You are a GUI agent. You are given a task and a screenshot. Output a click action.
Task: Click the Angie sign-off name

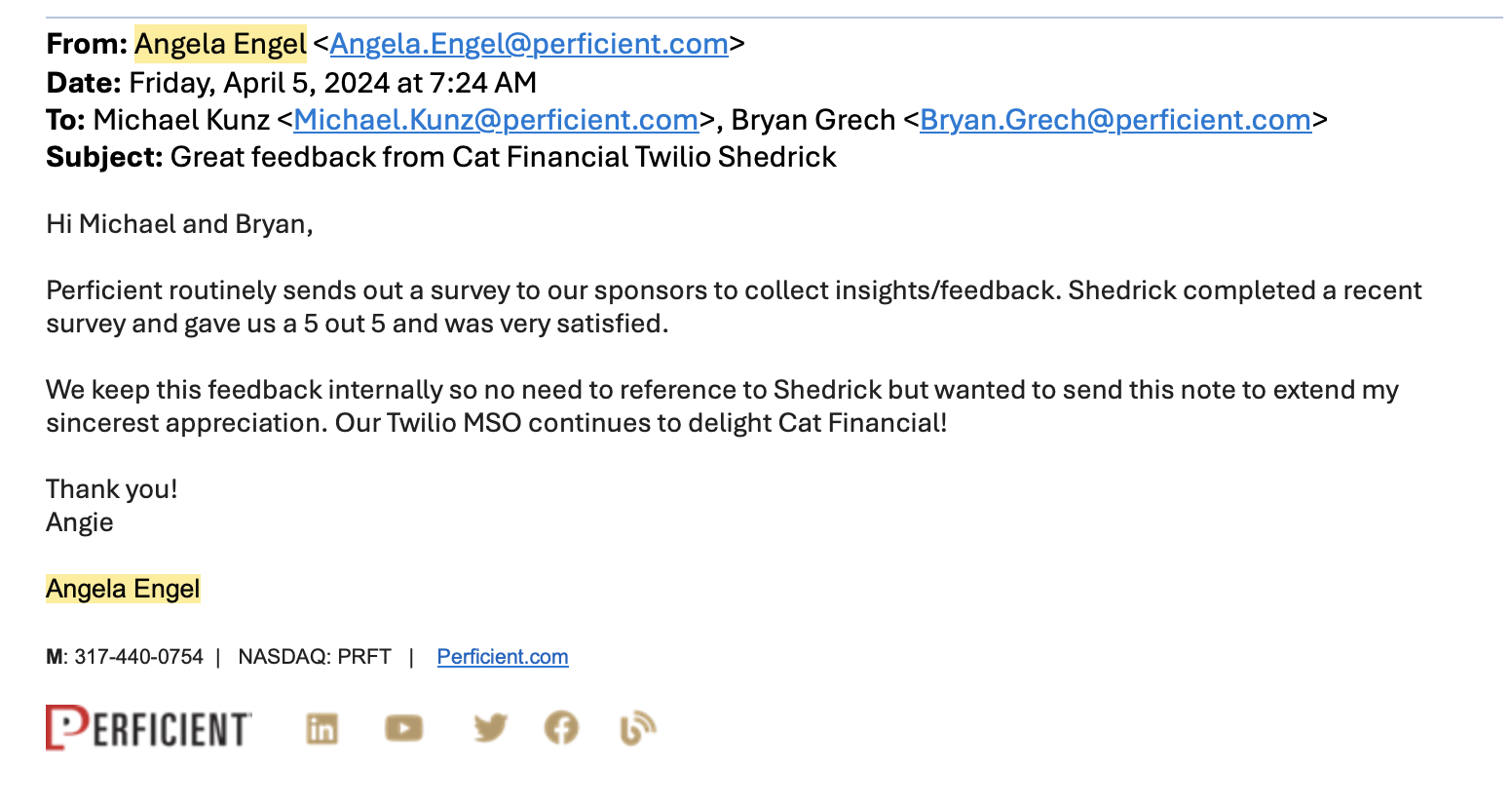(80, 522)
